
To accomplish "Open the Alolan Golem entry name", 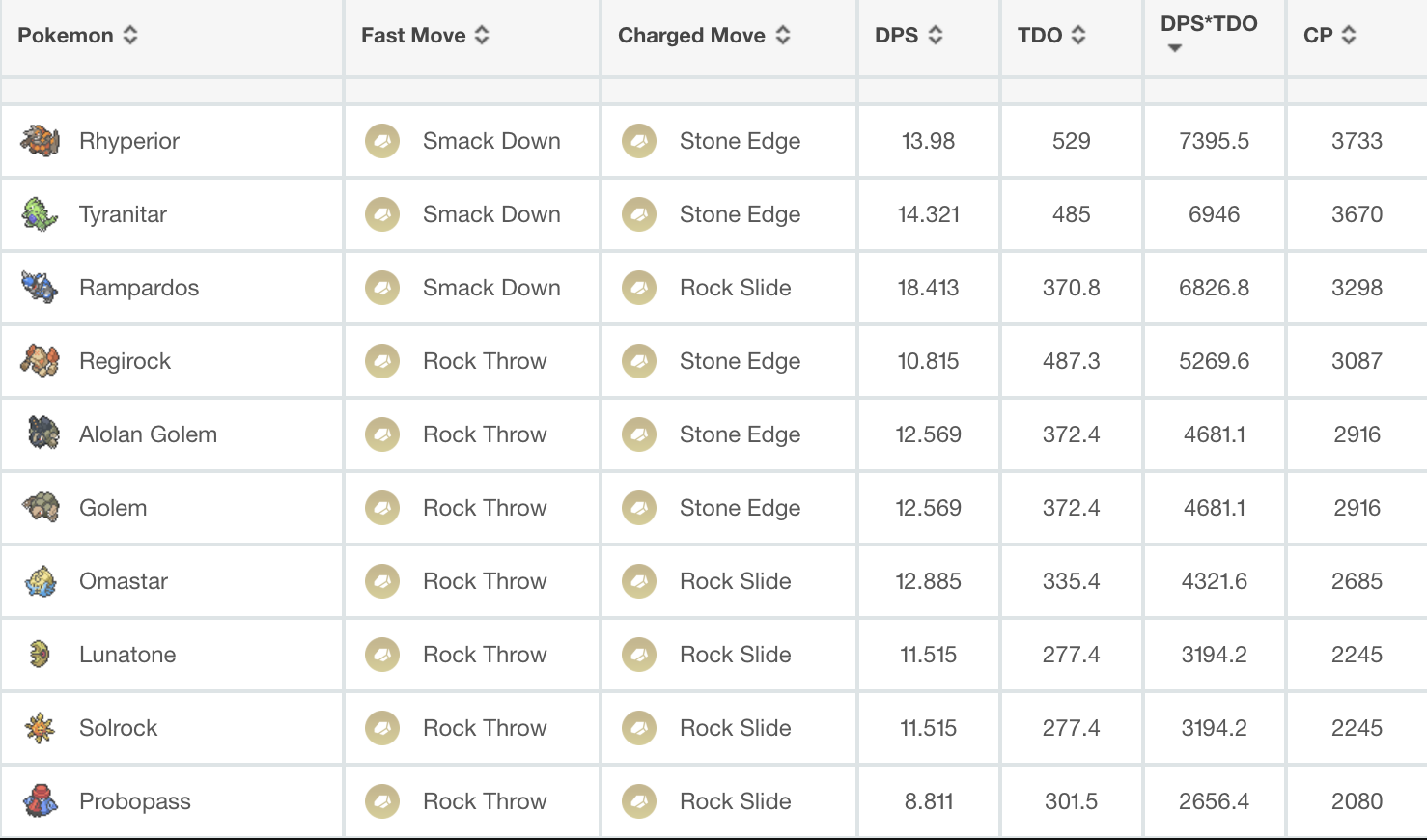I will point(148,434).
